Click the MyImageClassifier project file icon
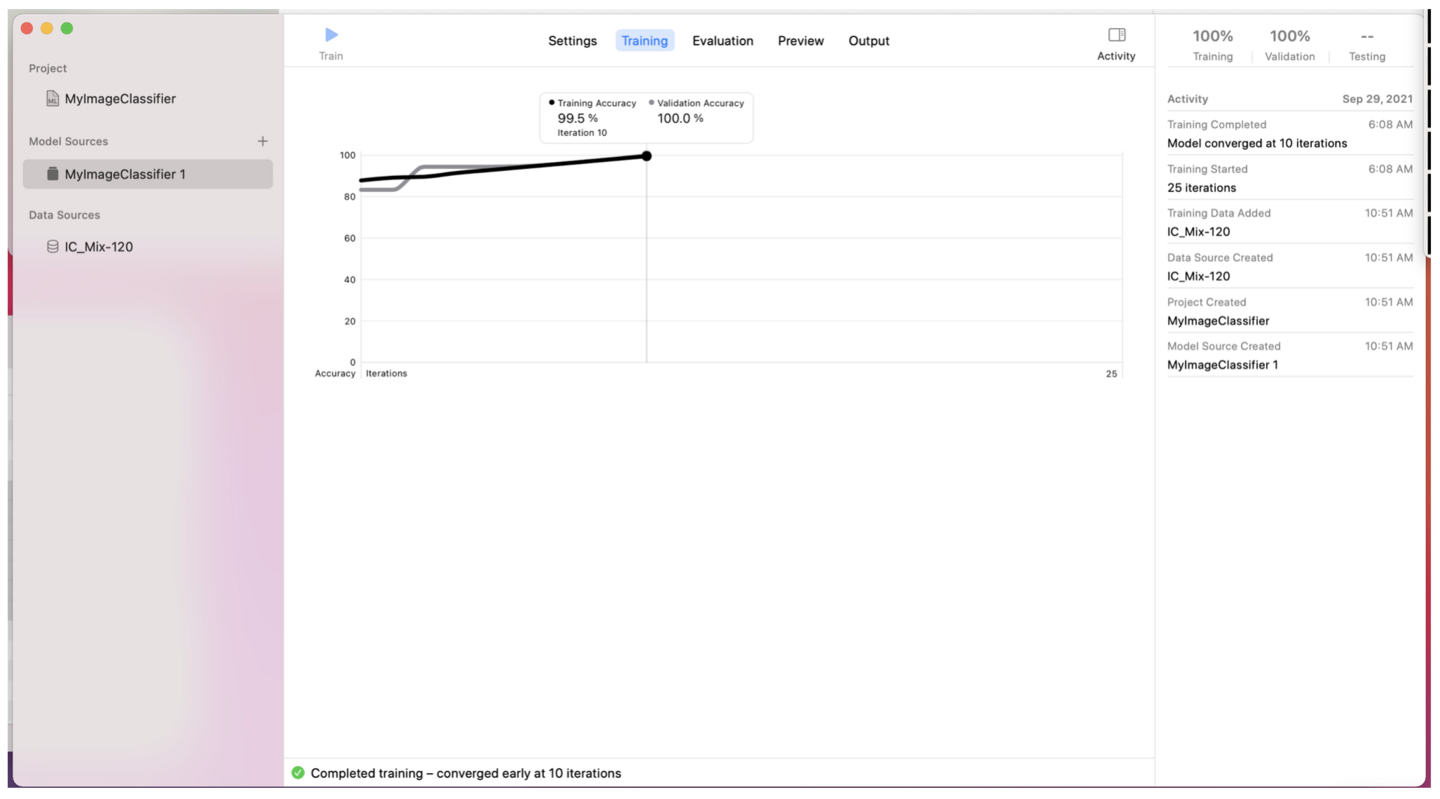Viewport: 1440px width, 799px height. (52, 99)
